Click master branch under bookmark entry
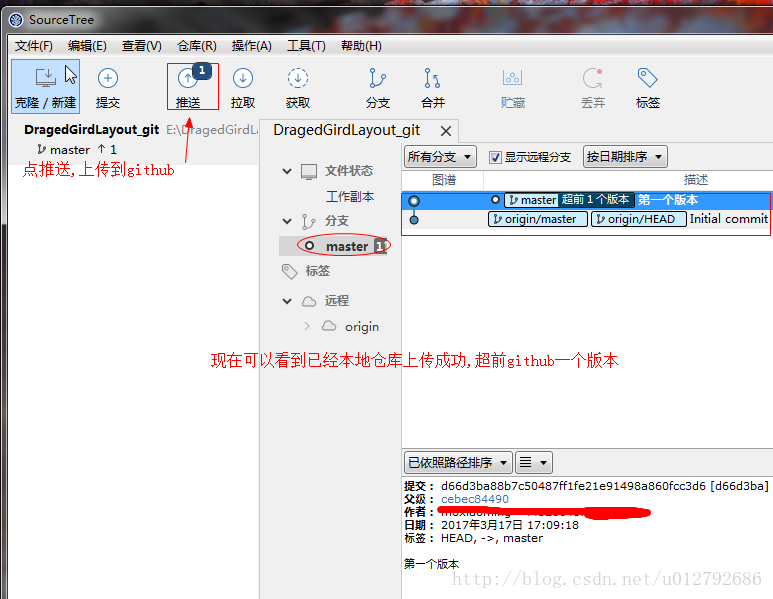Viewport: 773px width, 599px height. point(70,149)
